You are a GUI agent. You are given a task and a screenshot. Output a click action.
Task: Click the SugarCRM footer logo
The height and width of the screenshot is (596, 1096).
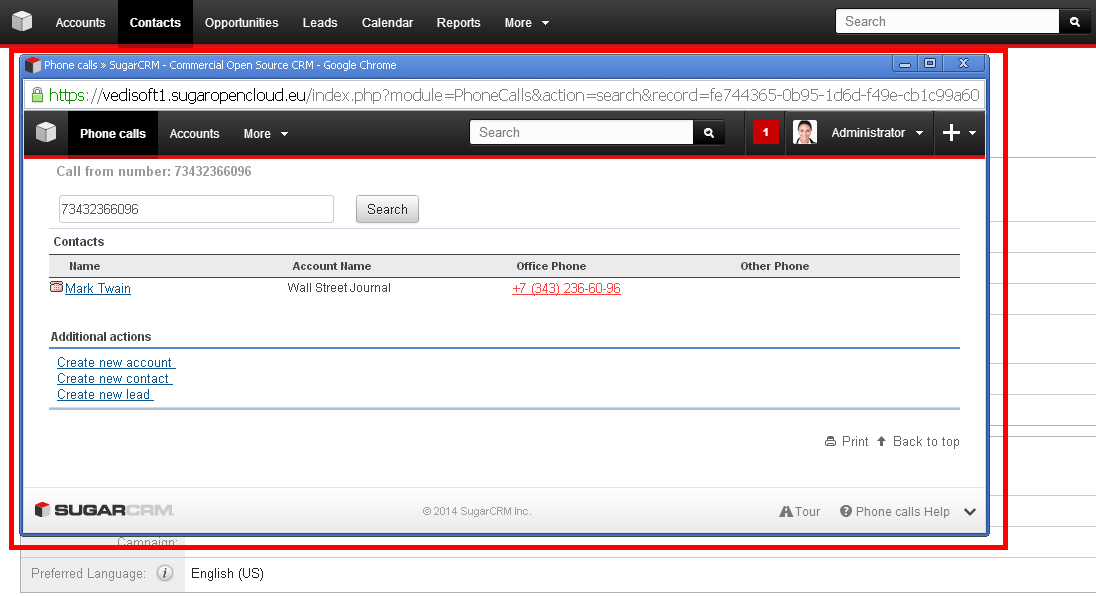(x=104, y=510)
